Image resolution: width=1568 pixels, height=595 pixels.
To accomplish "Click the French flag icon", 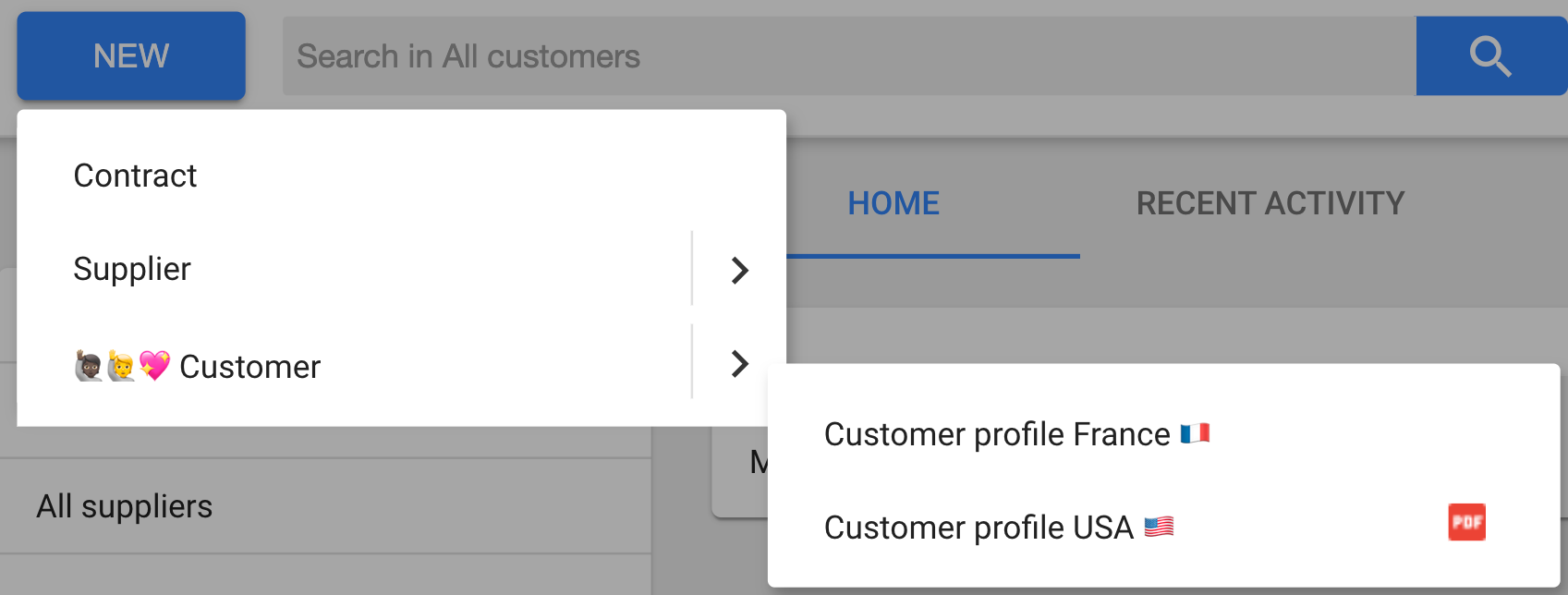I will 1195,433.
